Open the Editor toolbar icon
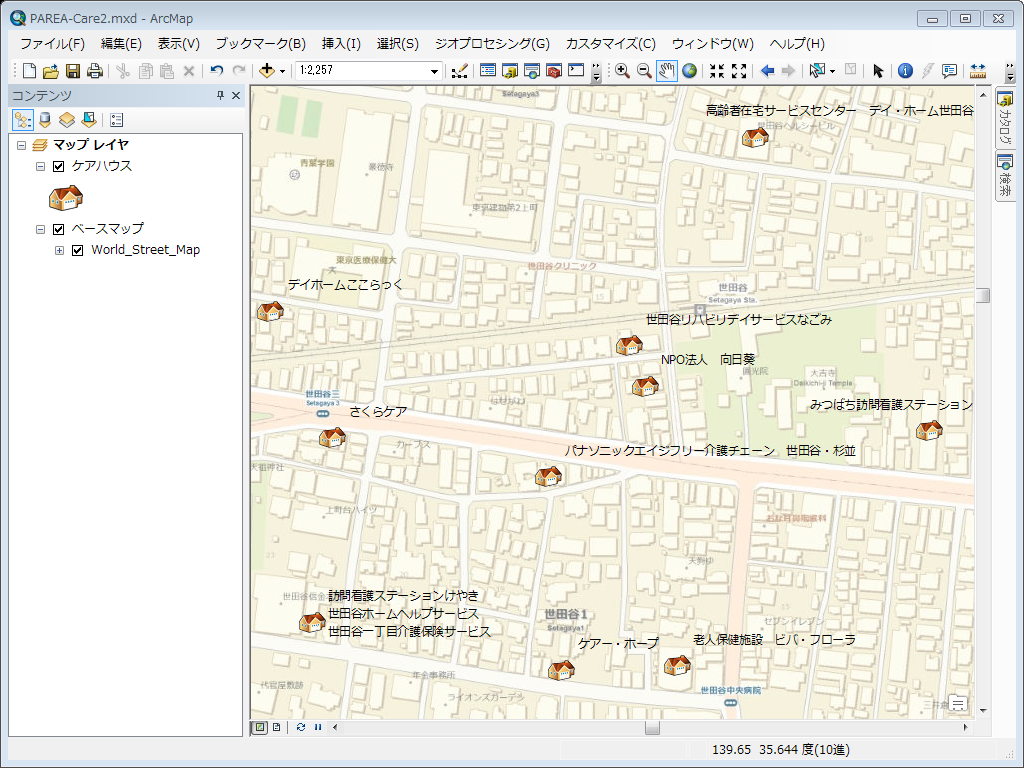This screenshot has width=1024, height=768. pyautogui.click(x=460, y=71)
